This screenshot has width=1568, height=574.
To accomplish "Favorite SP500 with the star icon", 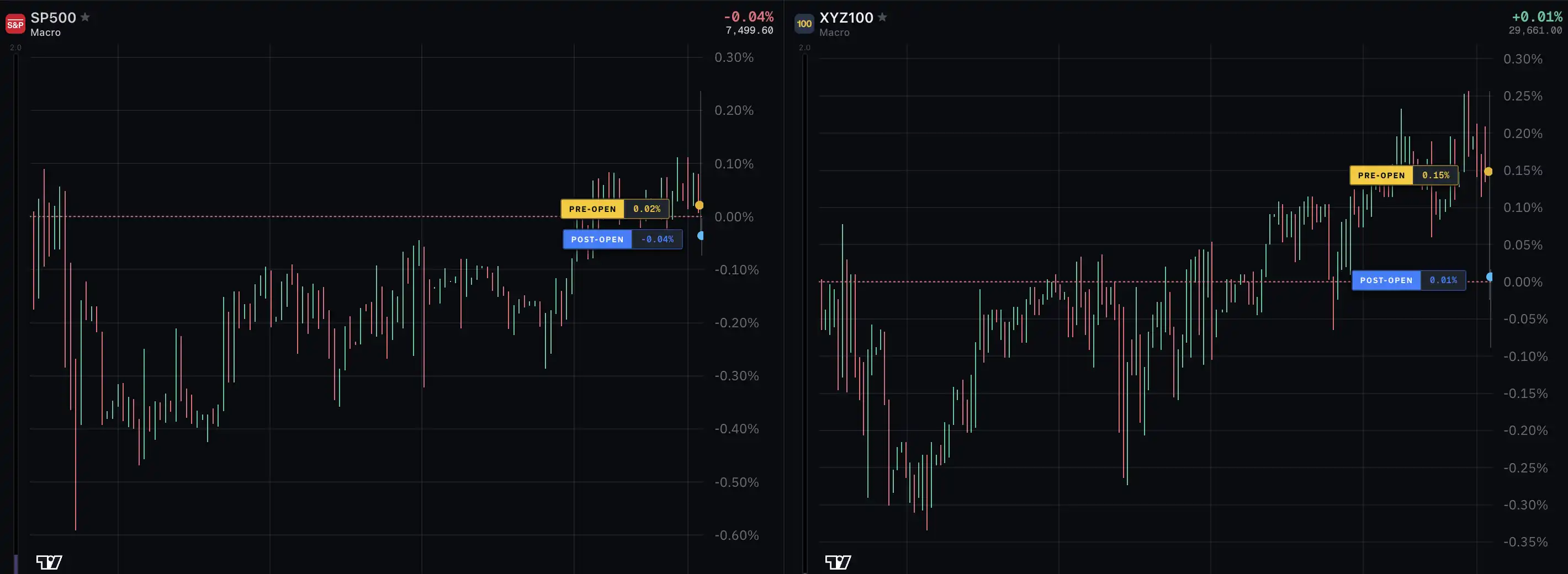I will point(85,17).
